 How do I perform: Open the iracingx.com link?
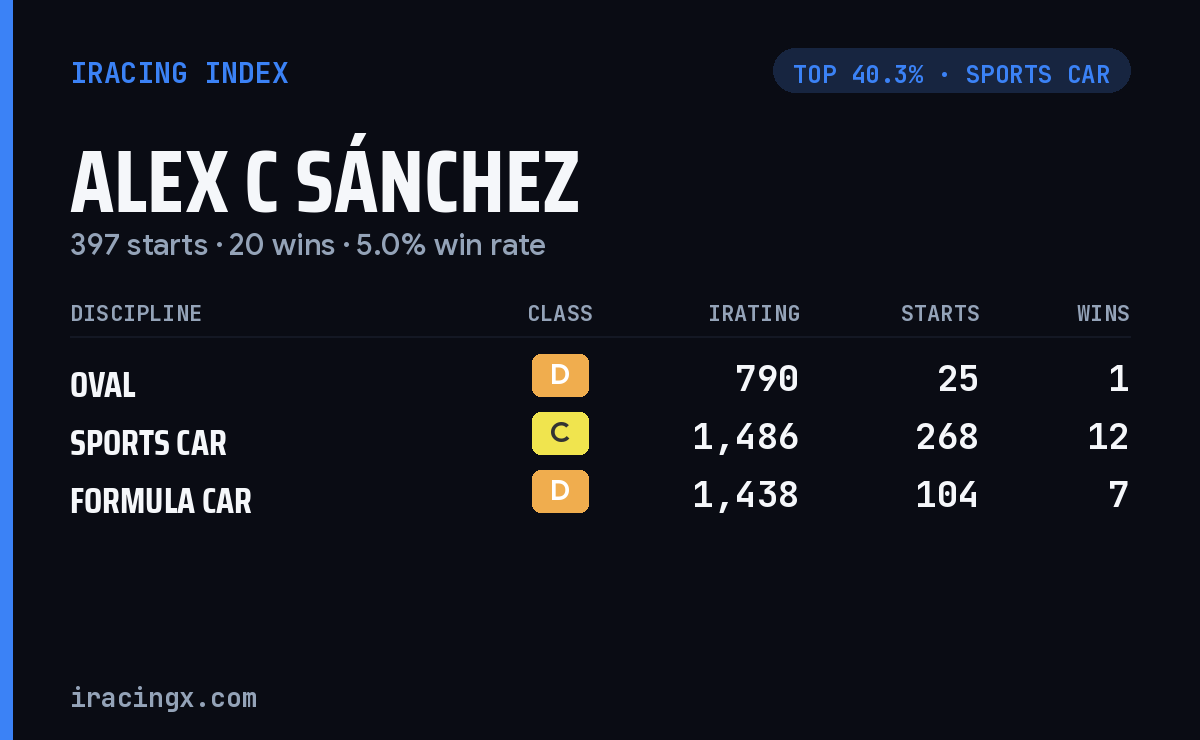163,698
